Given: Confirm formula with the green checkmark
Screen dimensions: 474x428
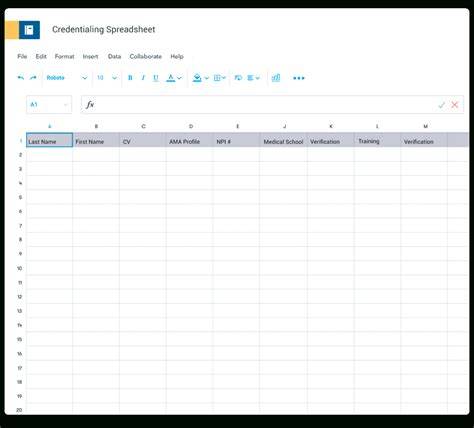Looking at the screenshot, I should click(442, 105).
